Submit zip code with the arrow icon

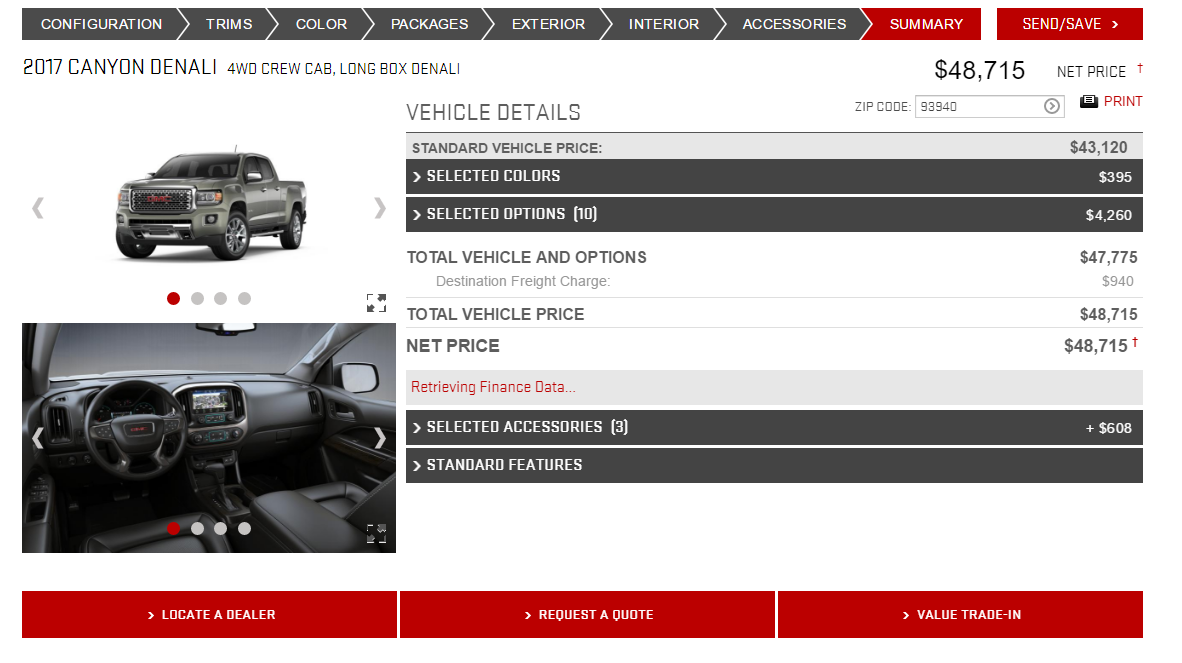[1052, 106]
